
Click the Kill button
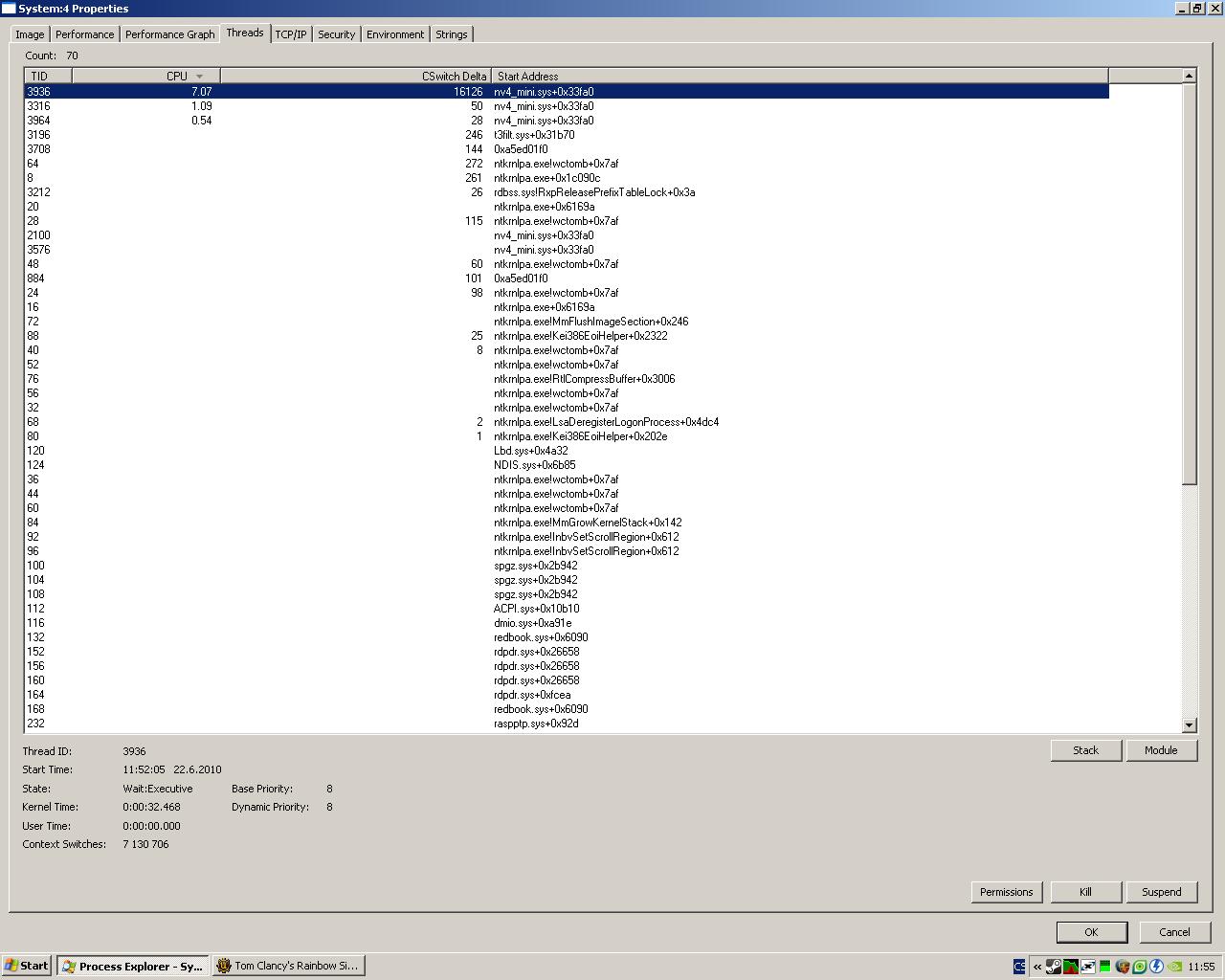tap(1085, 892)
